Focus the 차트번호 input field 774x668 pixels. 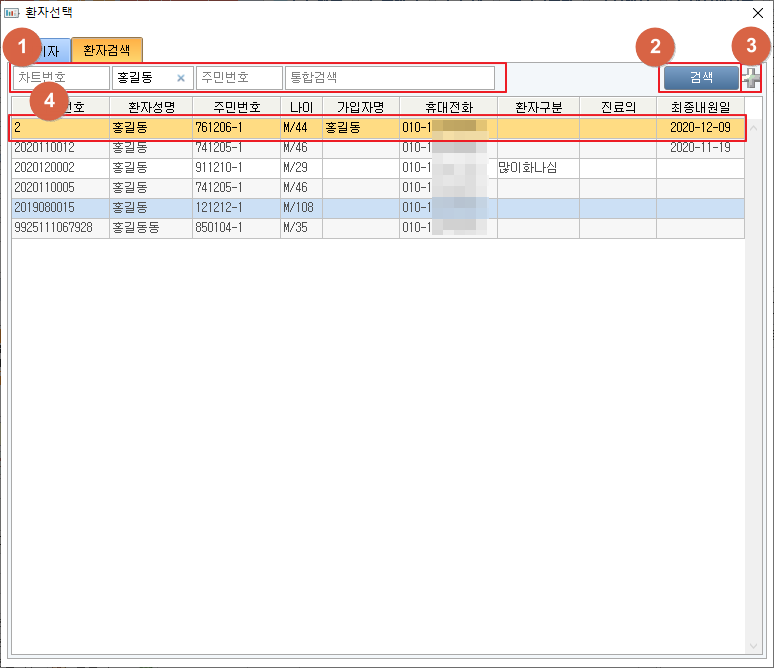(x=60, y=78)
